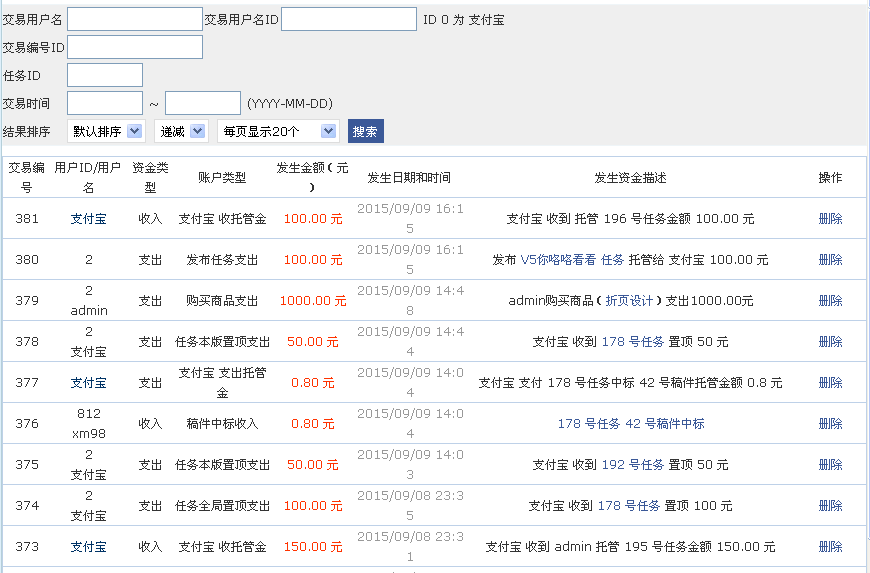Open the 默认排序 dropdown
Image resolution: width=870 pixels, height=573 pixels.
[107, 131]
